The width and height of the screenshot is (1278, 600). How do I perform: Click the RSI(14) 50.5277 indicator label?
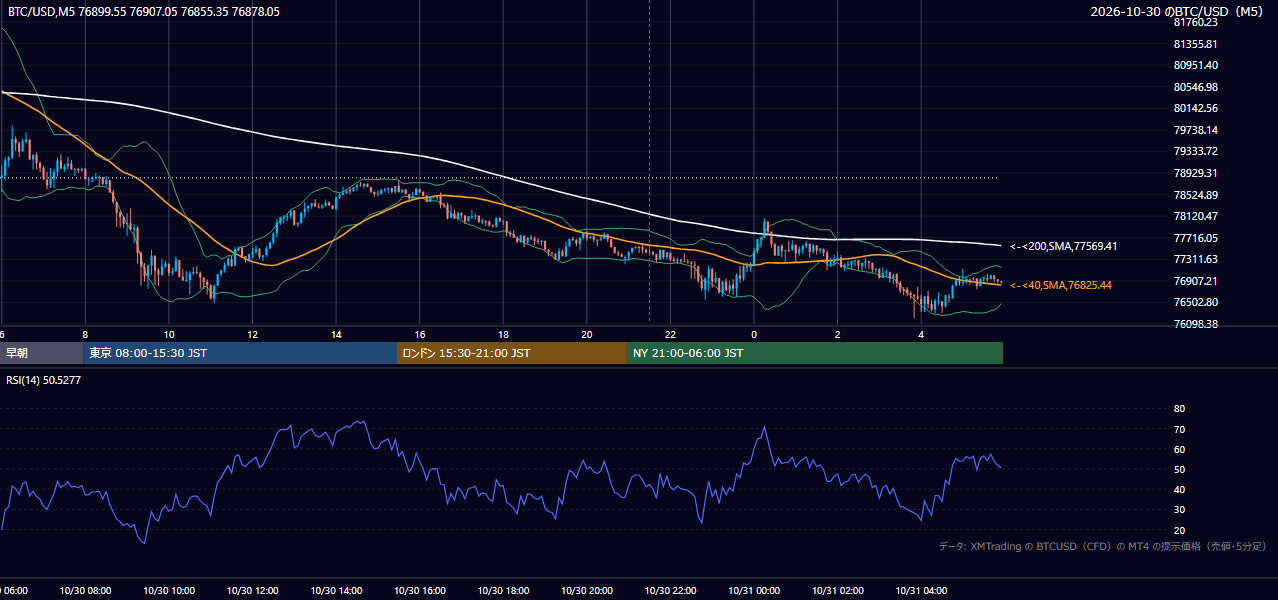click(44, 380)
